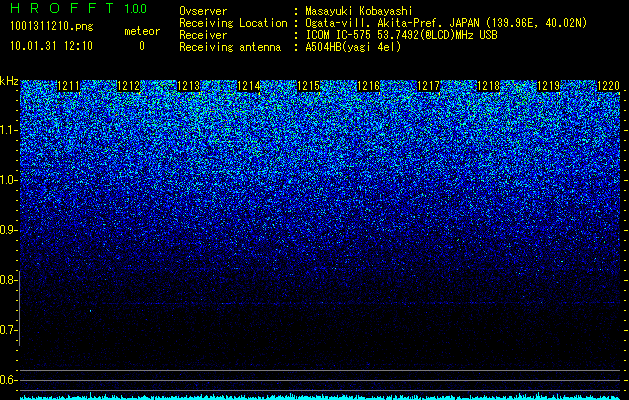Click the 1219 time marker
This screenshot has height=400, width=629.
click(548, 86)
